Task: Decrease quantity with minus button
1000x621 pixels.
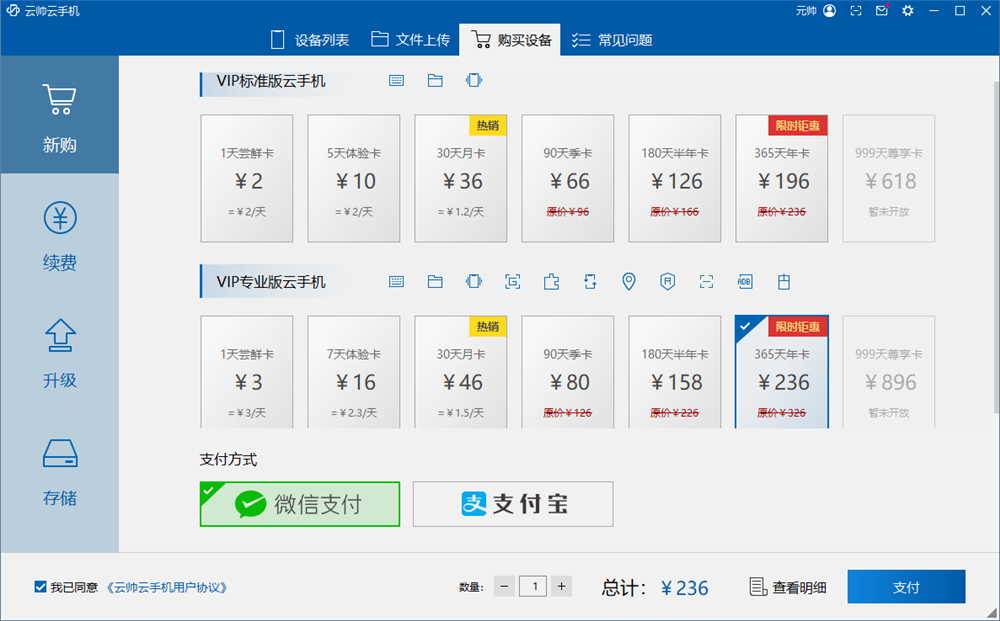Action: click(504, 587)
